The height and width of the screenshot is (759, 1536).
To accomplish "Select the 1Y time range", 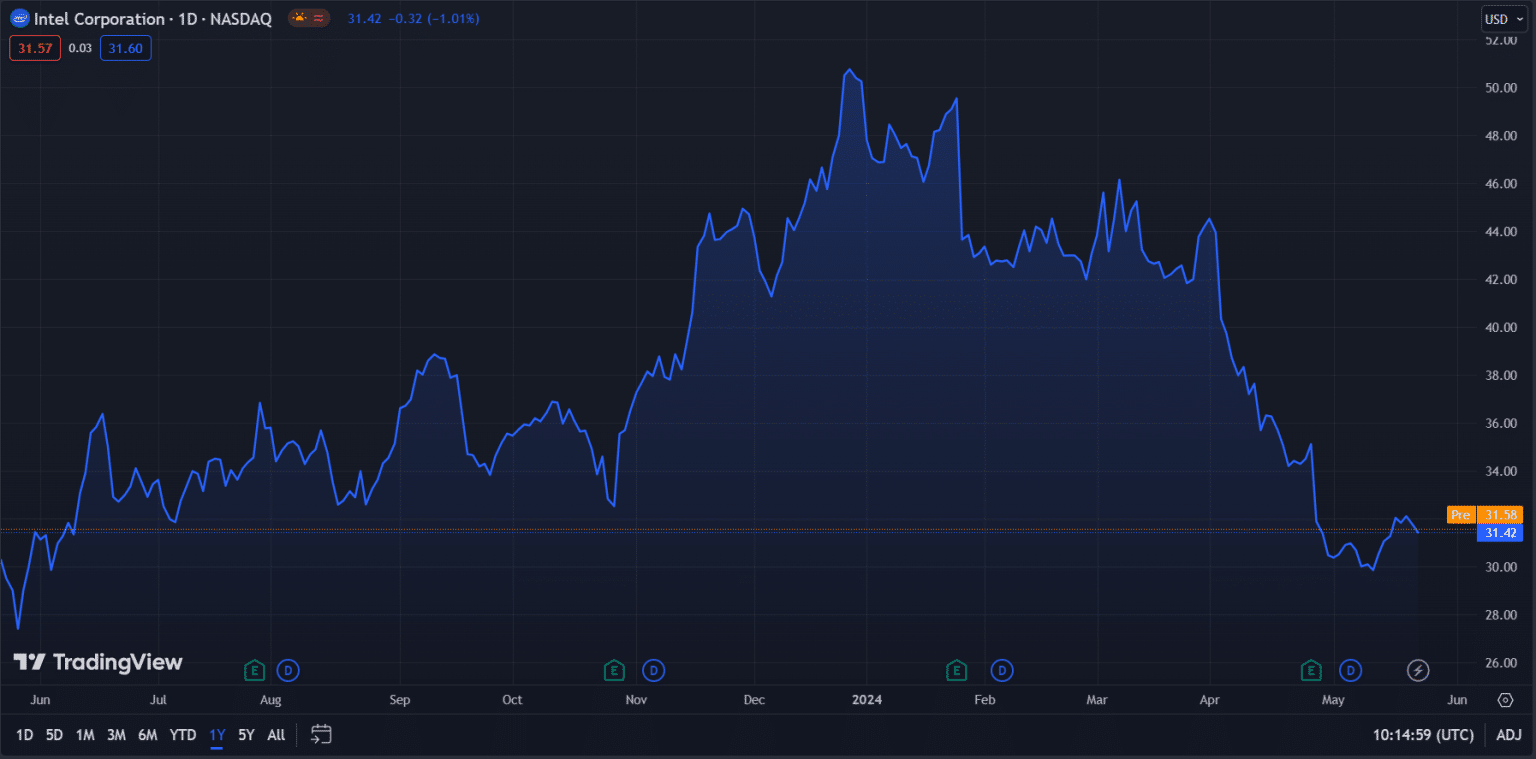I will (217, 735).
